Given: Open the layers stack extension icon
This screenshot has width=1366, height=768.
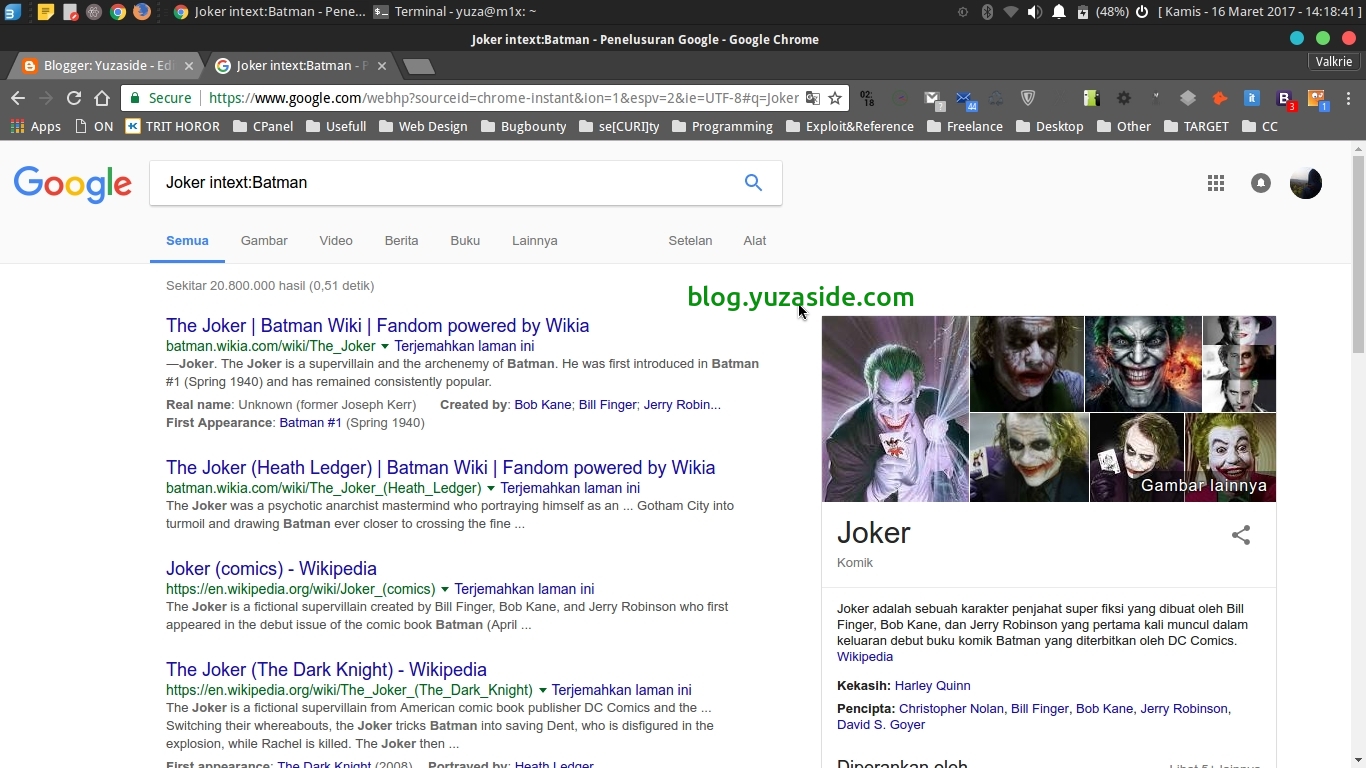Looking at the screenshot, I should tap(1188, 98).
